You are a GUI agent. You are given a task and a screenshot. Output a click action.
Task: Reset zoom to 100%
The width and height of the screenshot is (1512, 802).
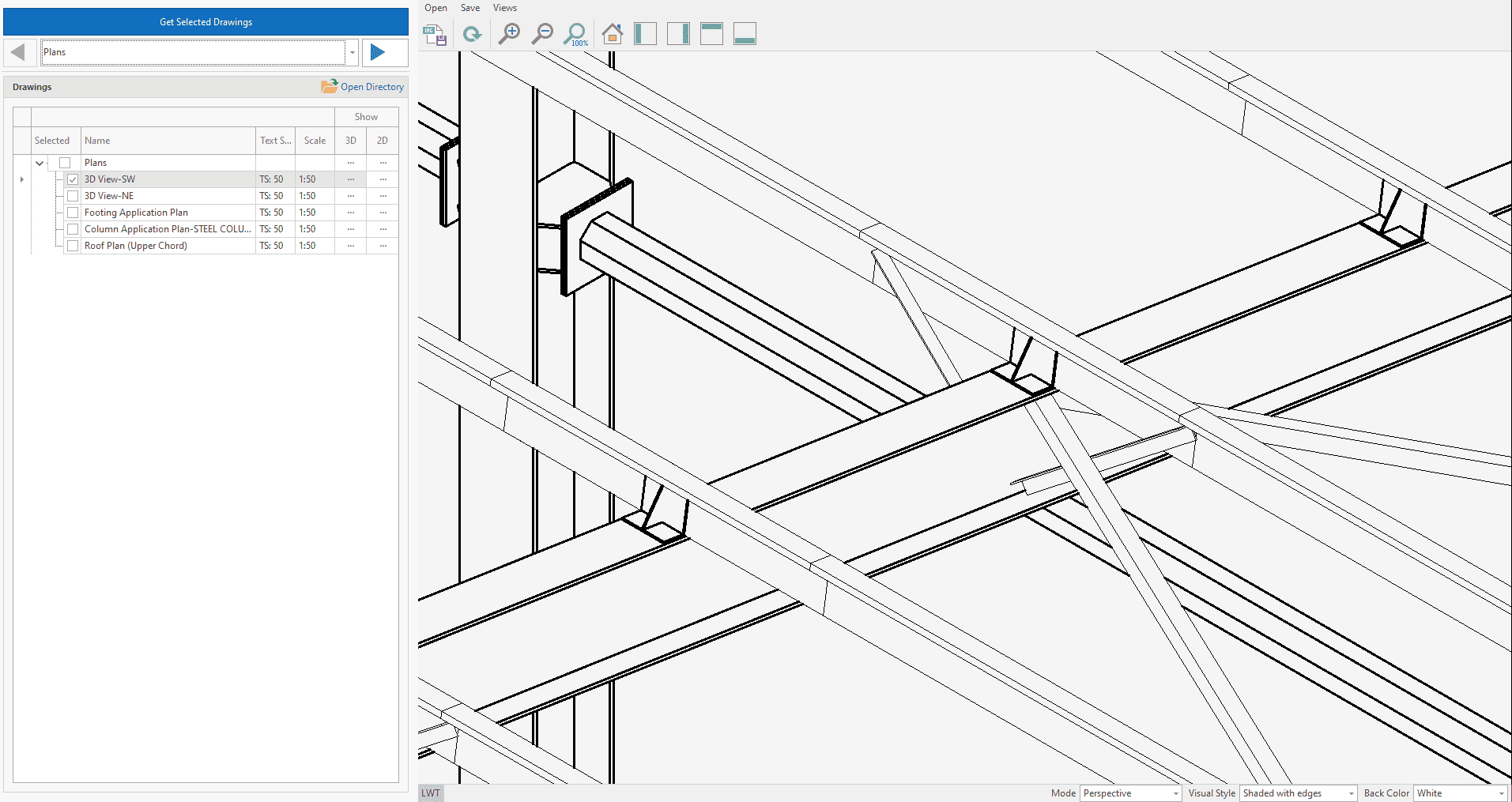point(575,34)
